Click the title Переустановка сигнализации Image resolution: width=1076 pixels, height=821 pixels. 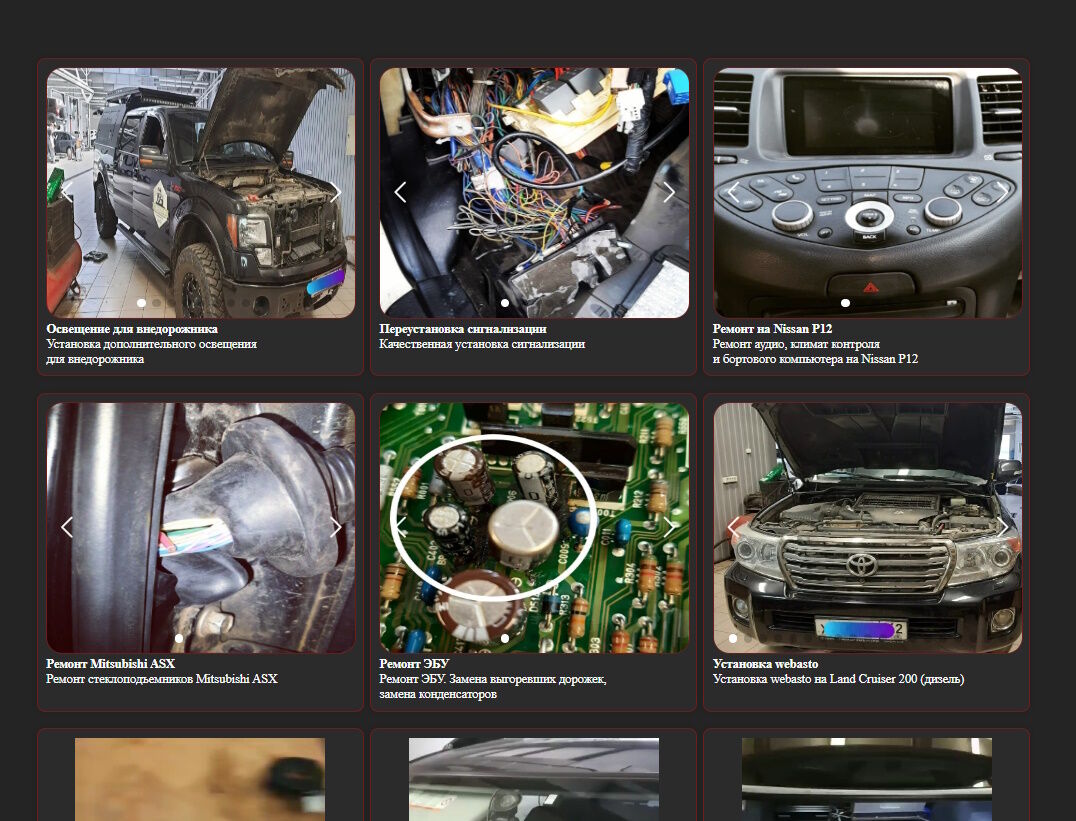(x=463, y=329)
